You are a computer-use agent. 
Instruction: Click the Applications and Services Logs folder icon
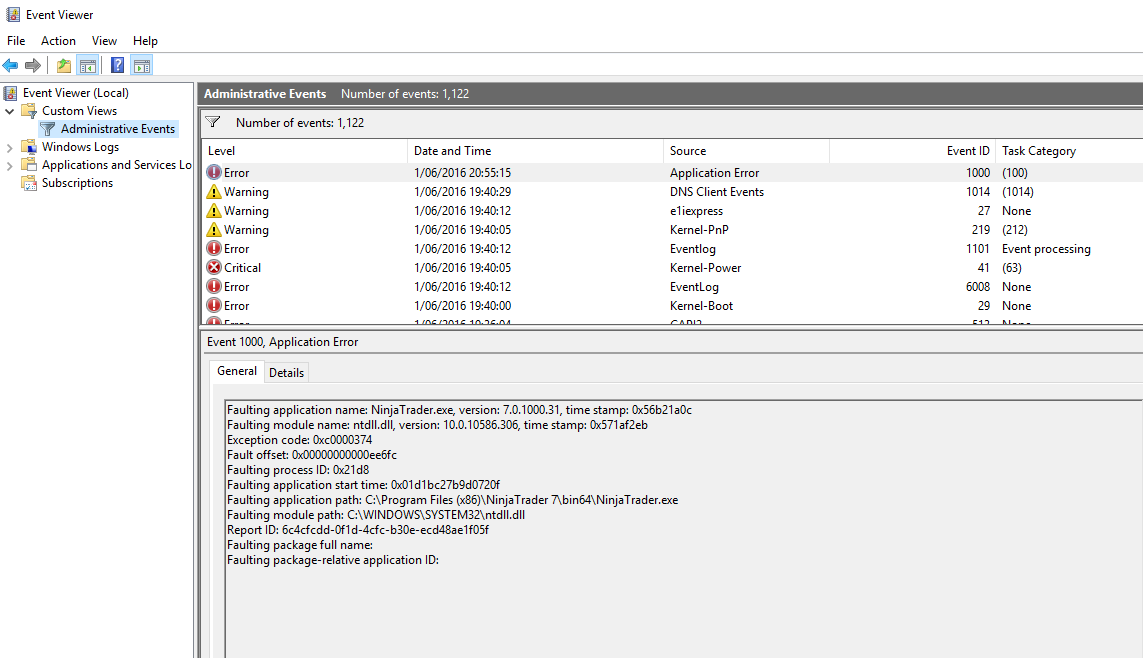29,165
